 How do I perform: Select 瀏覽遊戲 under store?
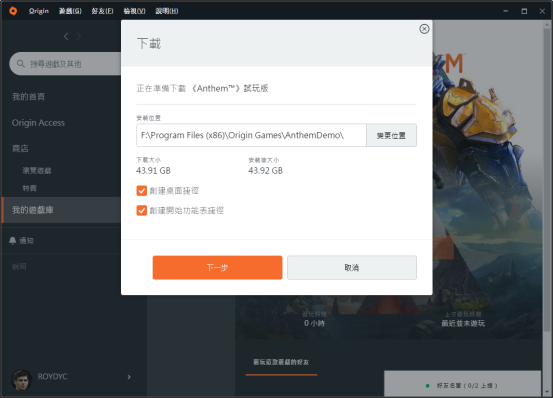click(x=37, y=171)
